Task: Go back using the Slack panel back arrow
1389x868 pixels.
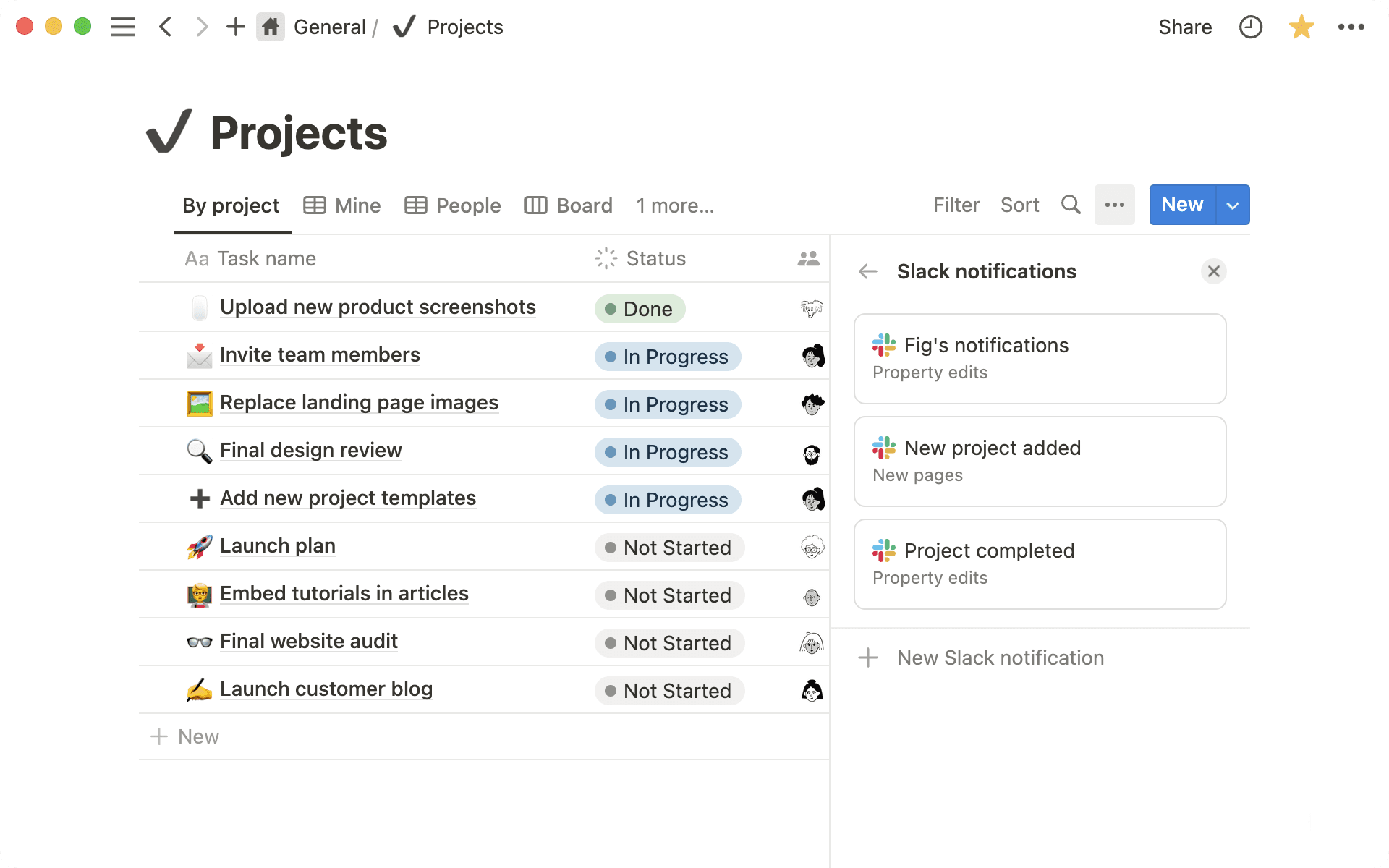Action: 867,271
